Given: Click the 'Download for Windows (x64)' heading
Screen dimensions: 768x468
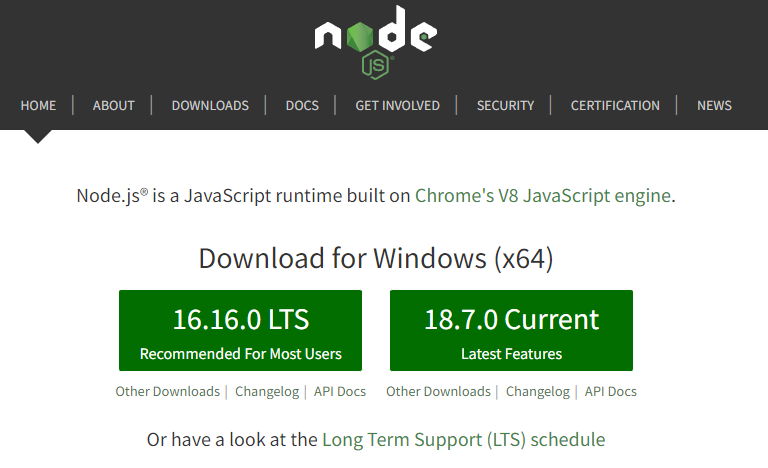Looking at the screenshot, I should pos(376,258).
